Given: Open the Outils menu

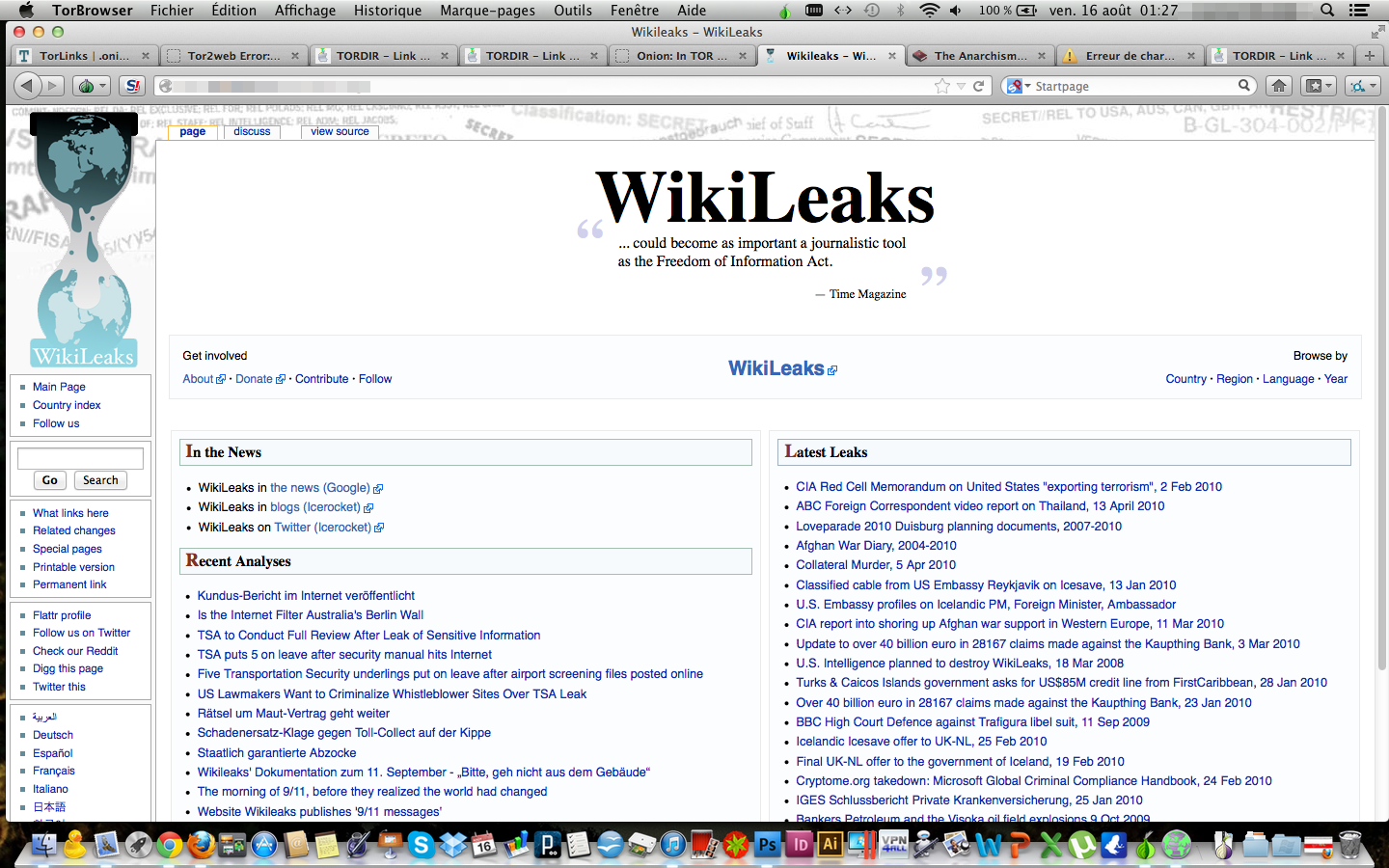Looking at the screenshot, I should 573,11.
